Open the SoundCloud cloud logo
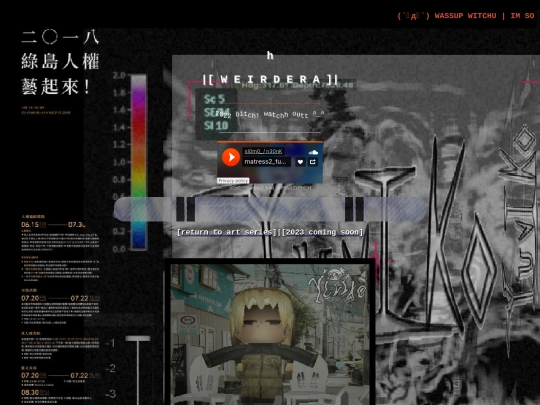 pyautogui.click(x=313, y=152)
